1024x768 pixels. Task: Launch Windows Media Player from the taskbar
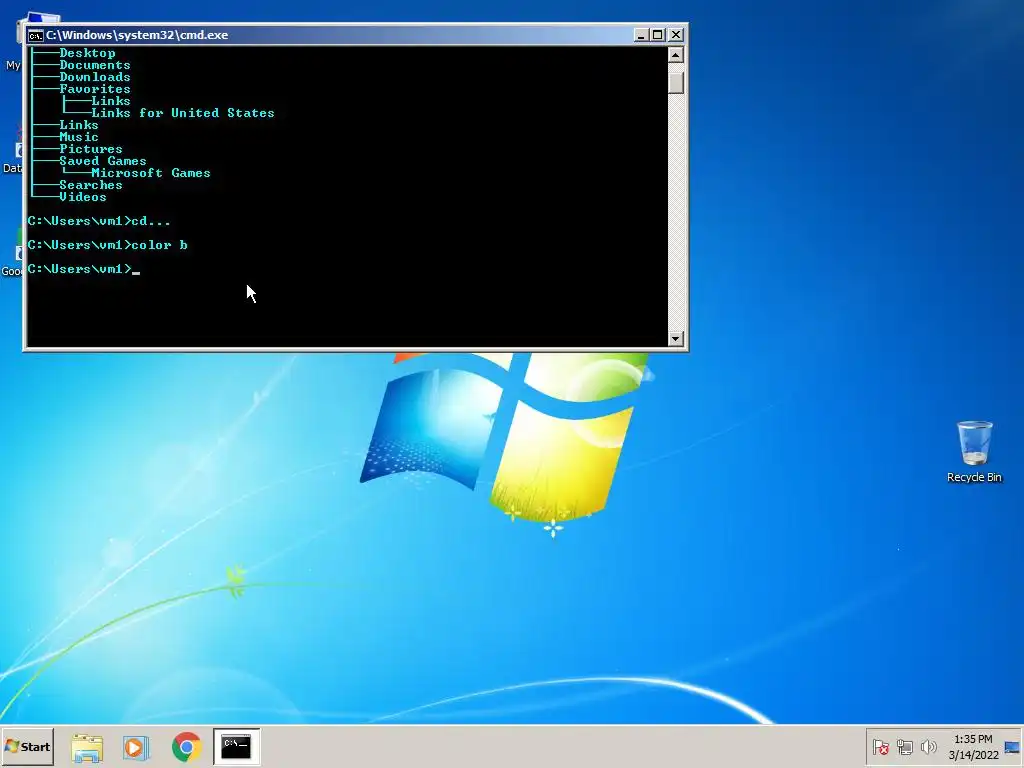point(136,747)
